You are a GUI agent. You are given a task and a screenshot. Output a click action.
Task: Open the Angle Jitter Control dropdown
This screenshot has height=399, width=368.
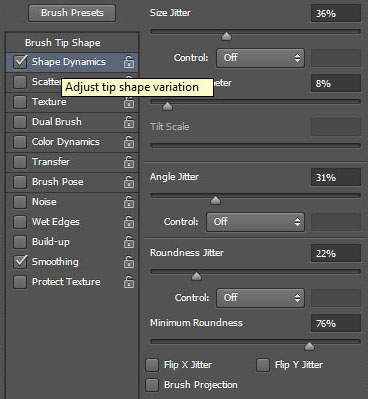point(255,222)
